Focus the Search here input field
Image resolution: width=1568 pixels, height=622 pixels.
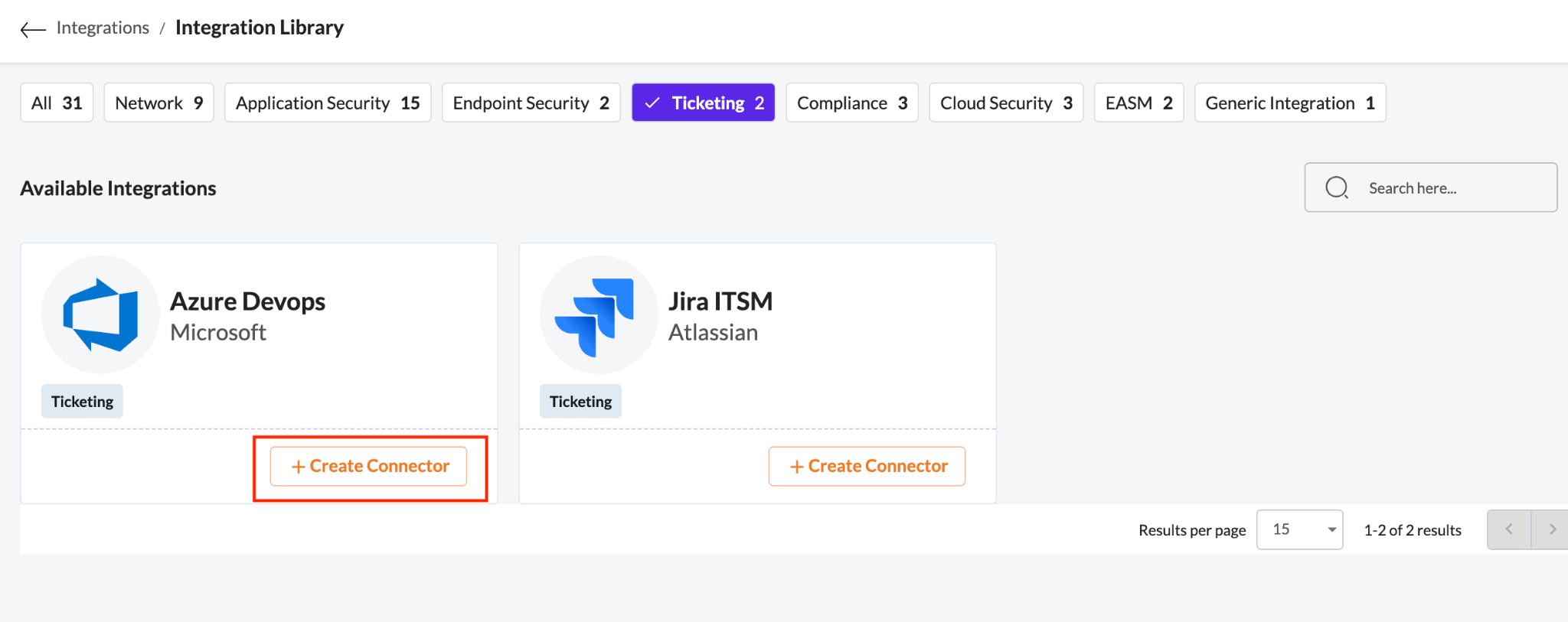tap(1430, 187)
